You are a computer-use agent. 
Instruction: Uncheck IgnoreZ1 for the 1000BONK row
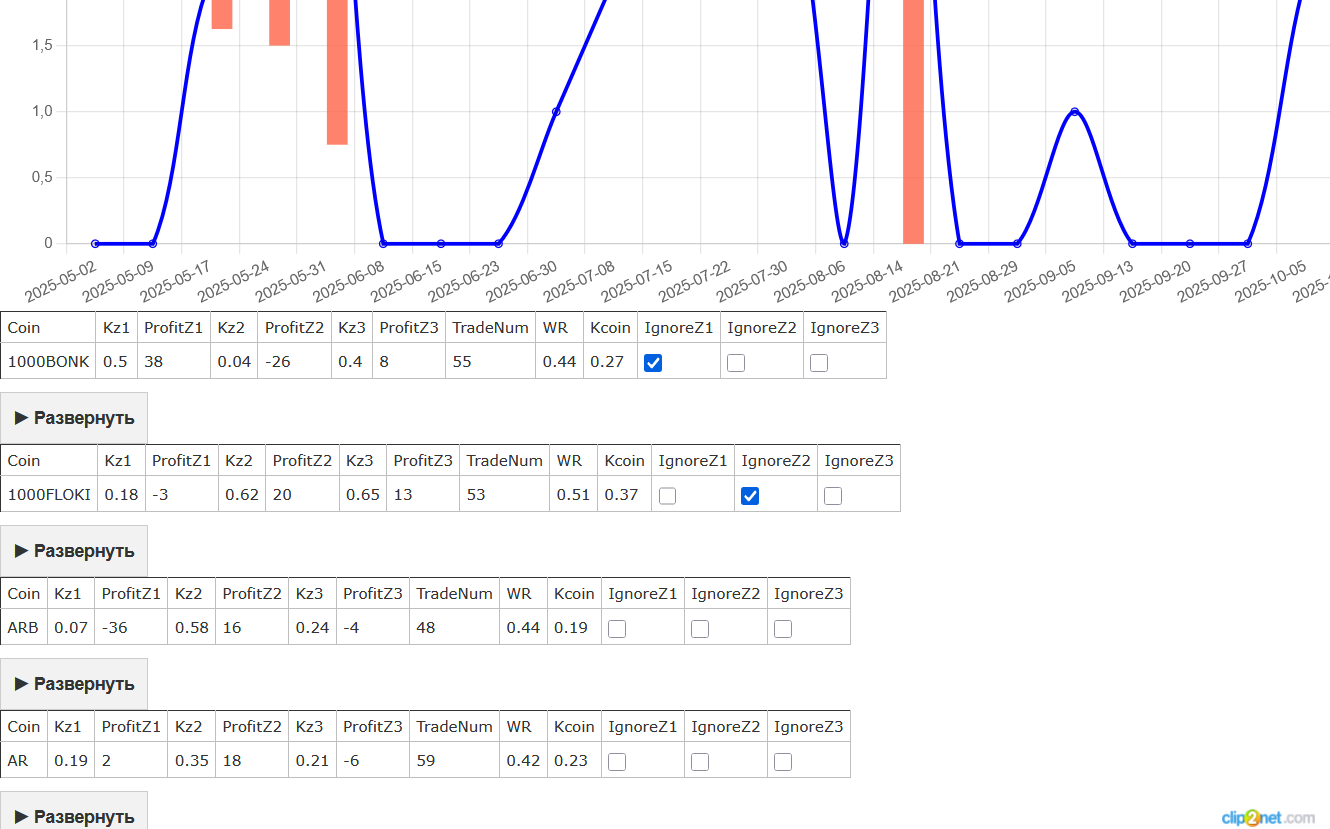pos(653,363)
